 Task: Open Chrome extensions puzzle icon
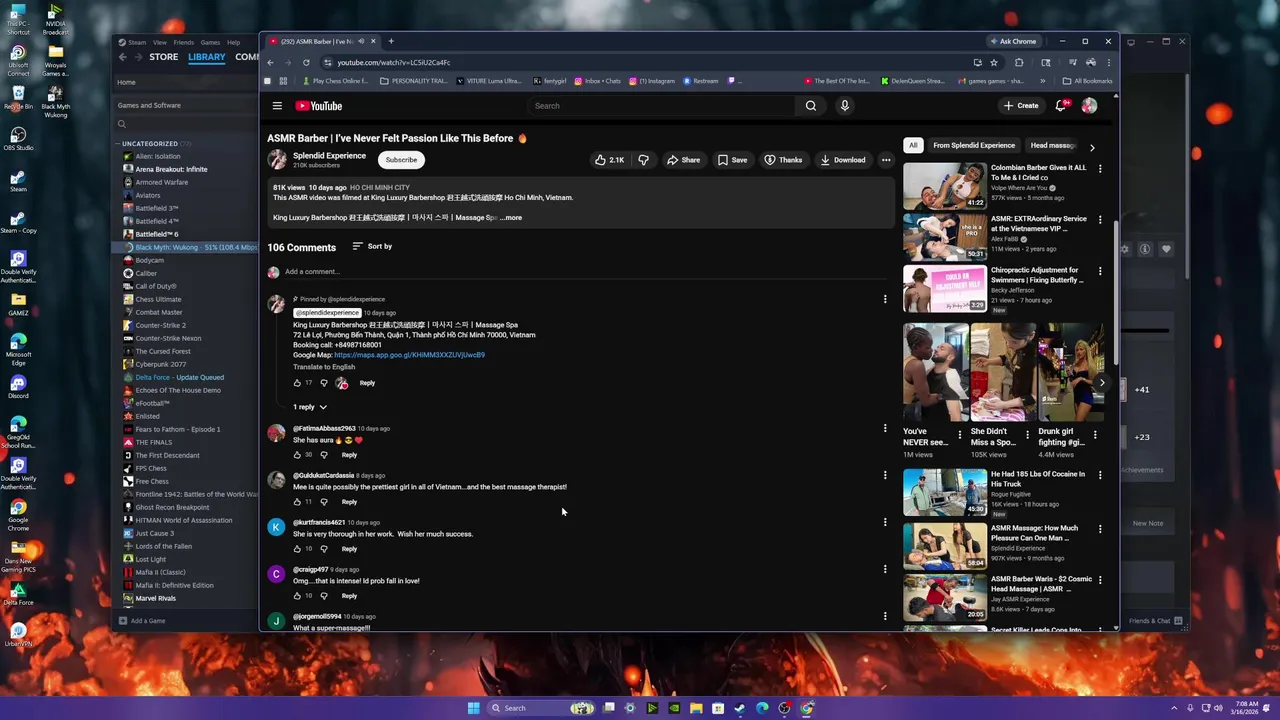(1019, 62)
